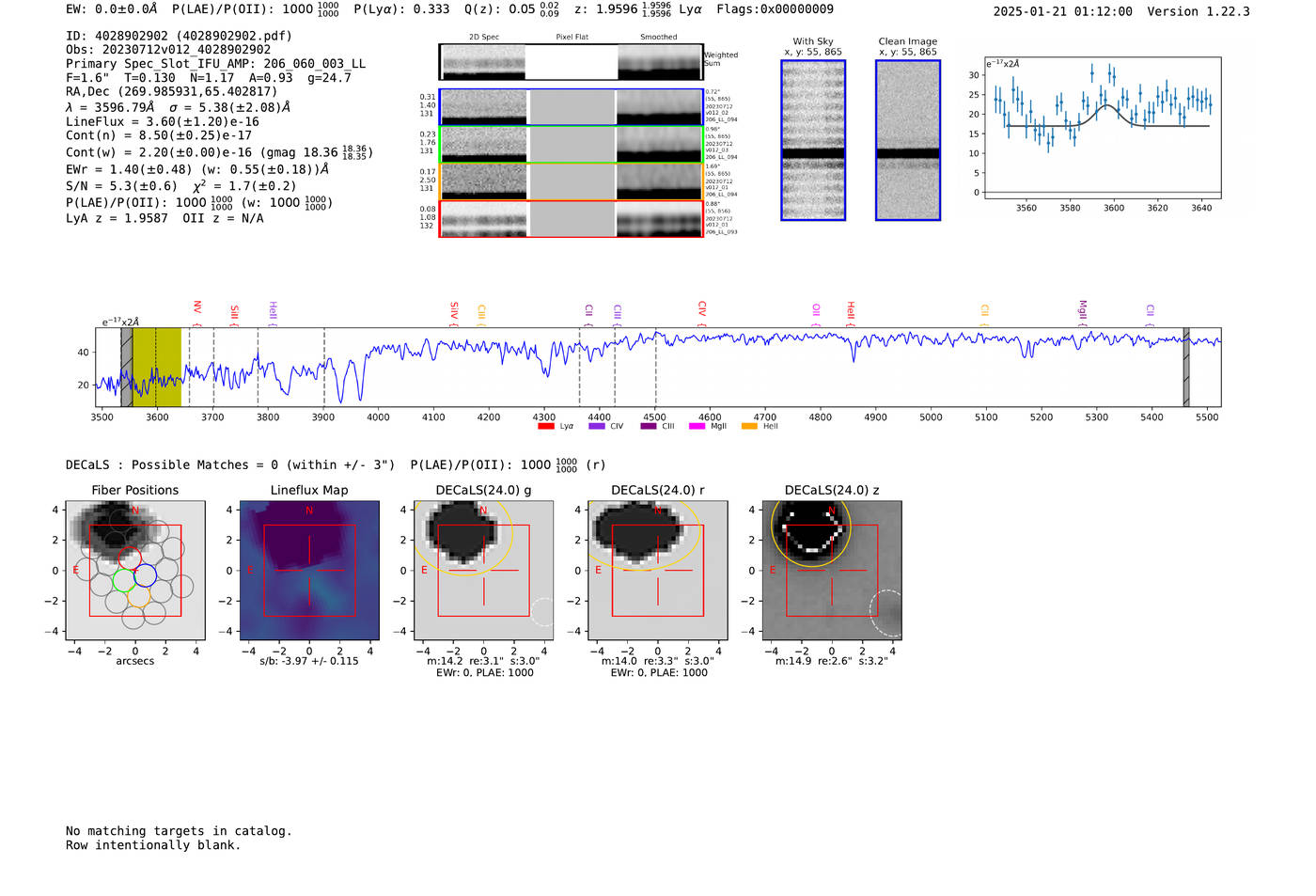Click the CIII legend color swatch
Image resolution: width=1316 pixels, height=896 pixels.
click(649, 427)
